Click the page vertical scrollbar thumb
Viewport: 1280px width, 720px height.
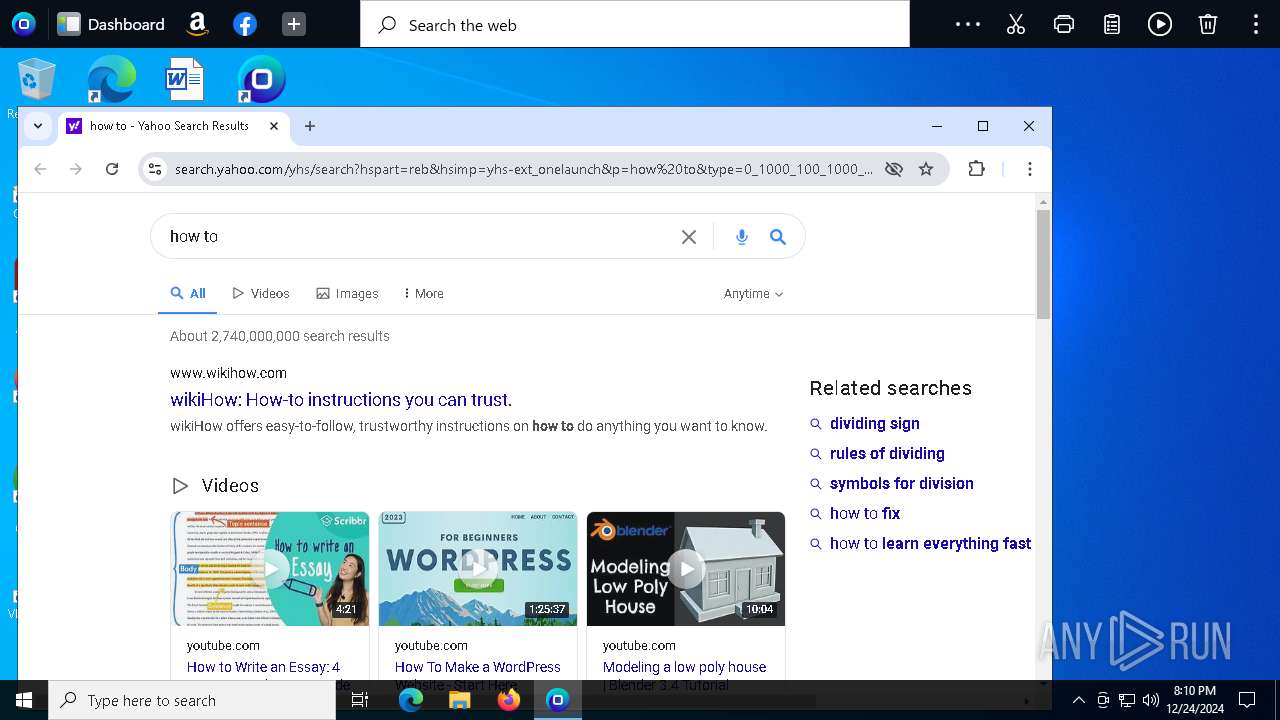(x=1043, y=265)
